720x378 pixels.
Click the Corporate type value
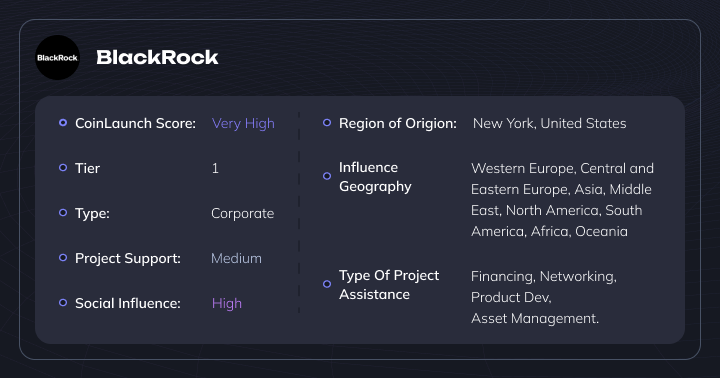242,214
